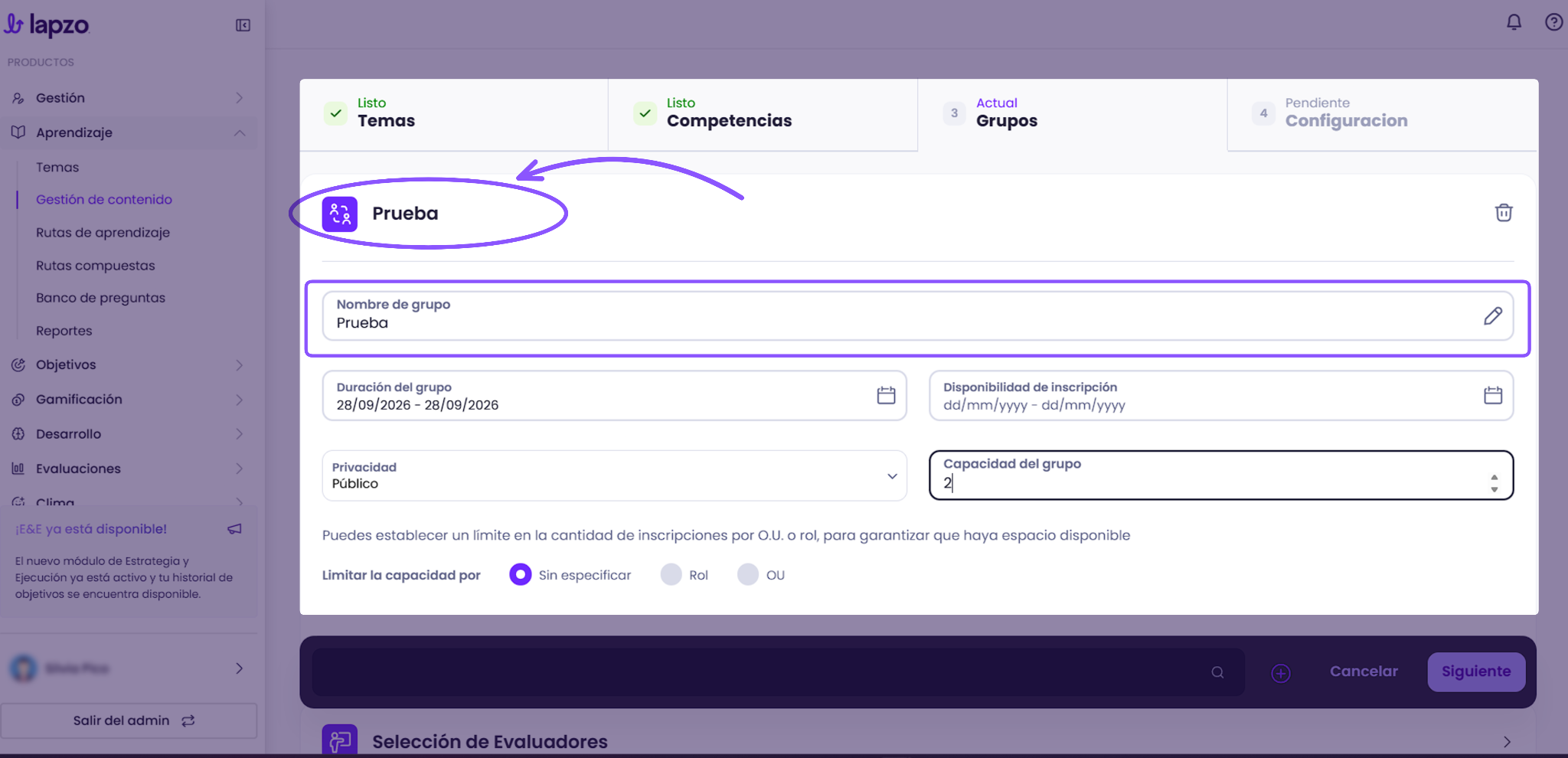Viewport: 1568px width, 758px height.
Task: Edit group name with pencil icon
Action: click(1493, 315)
